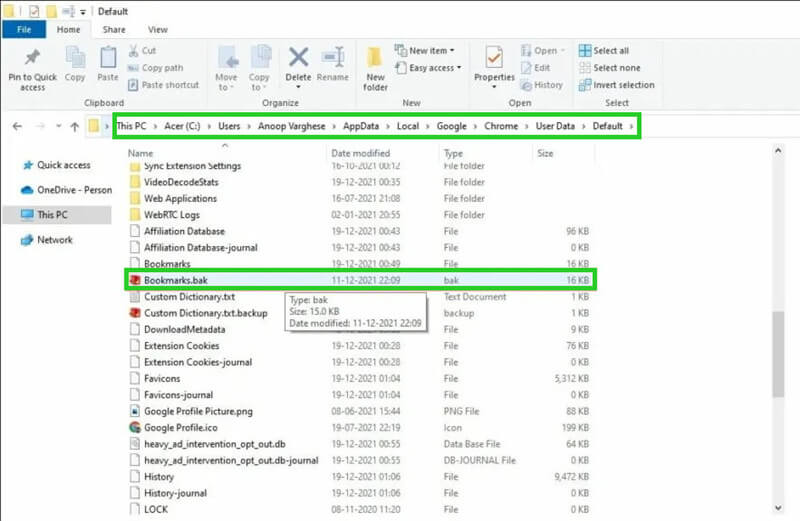
Task: Open Properties using the checkmark icon
Action: coord(494,59)
